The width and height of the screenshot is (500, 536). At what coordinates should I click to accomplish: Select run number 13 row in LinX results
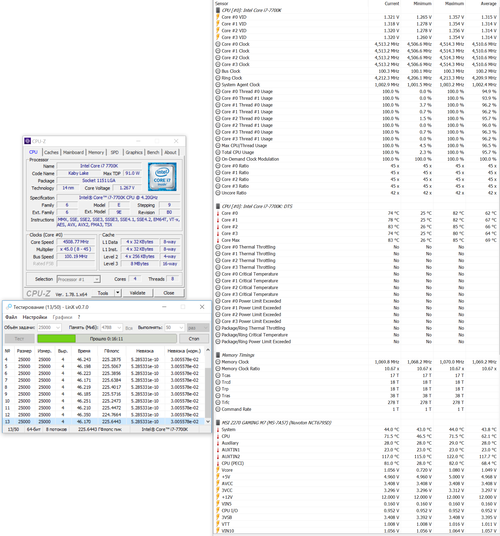(x=104, y=421)
